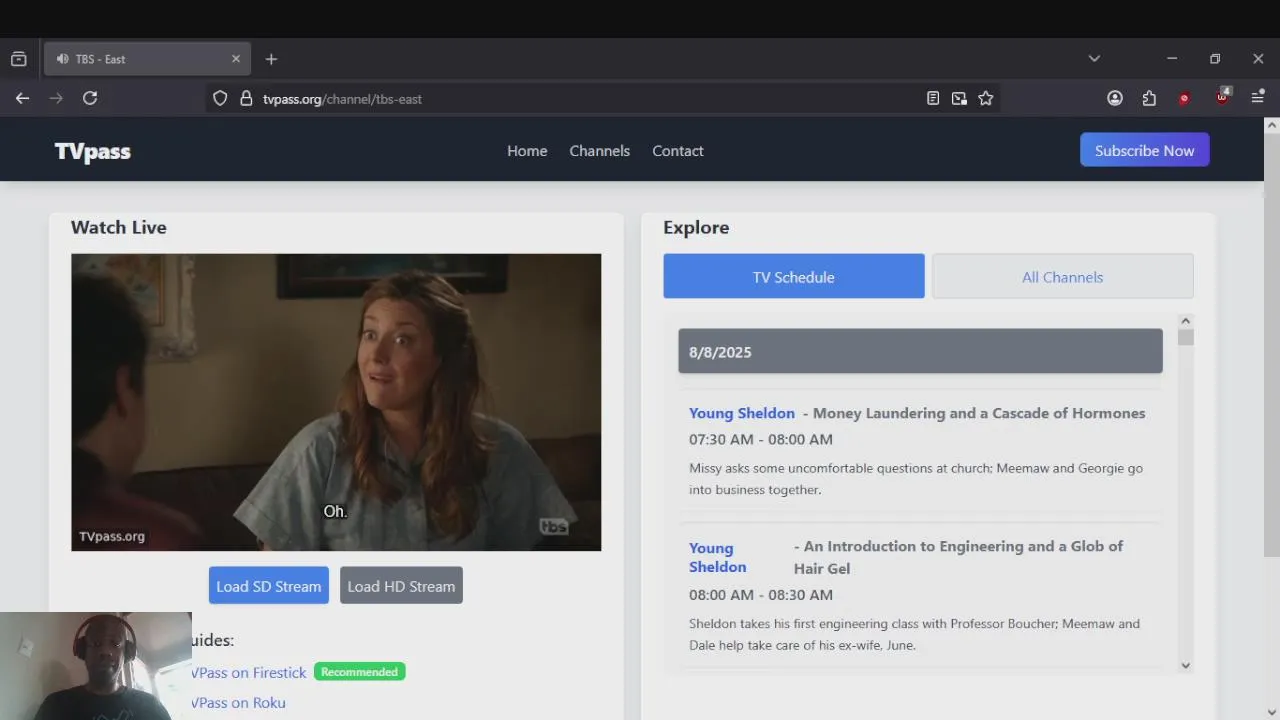Open TVPass on Firestick guide link

249,673
